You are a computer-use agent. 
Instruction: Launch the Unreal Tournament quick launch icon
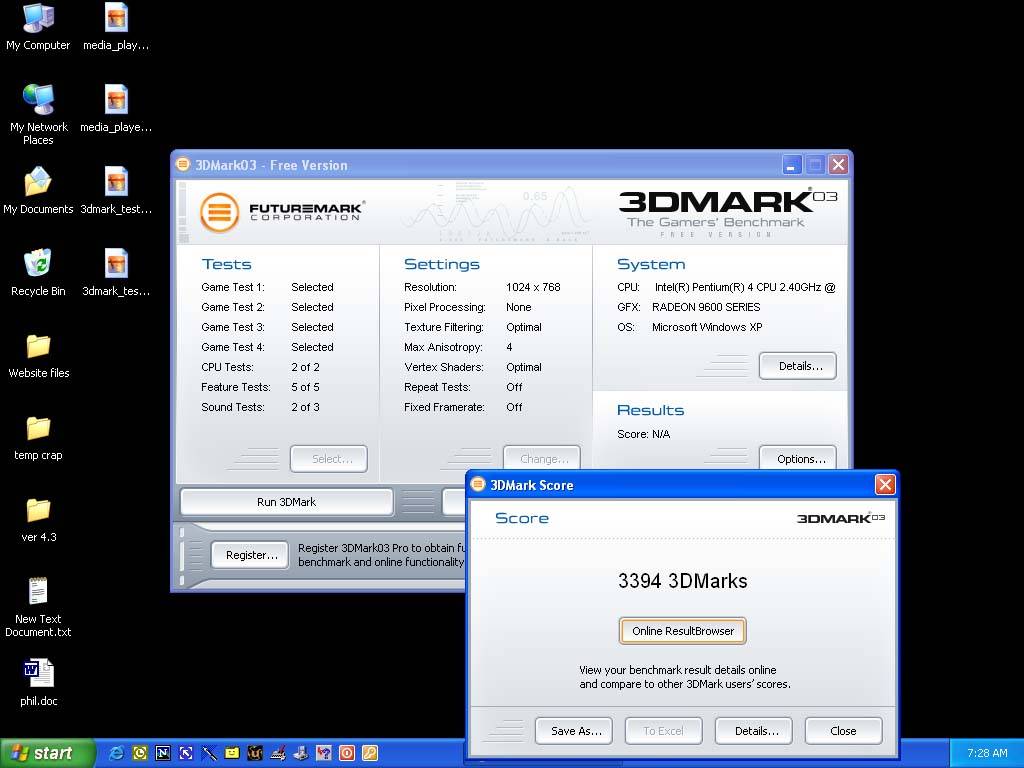(x=255, y=753)
